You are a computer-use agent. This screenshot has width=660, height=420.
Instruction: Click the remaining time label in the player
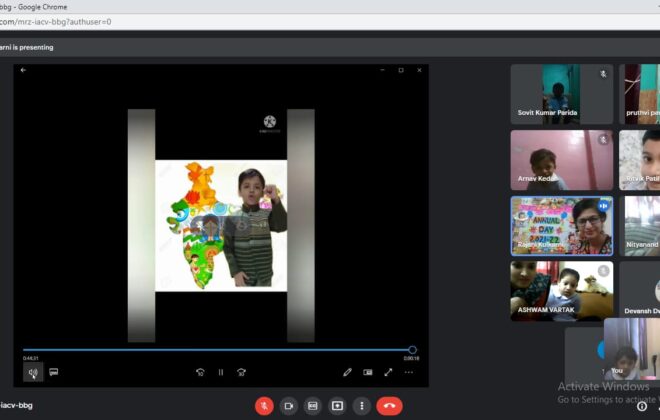coord(411,359)
